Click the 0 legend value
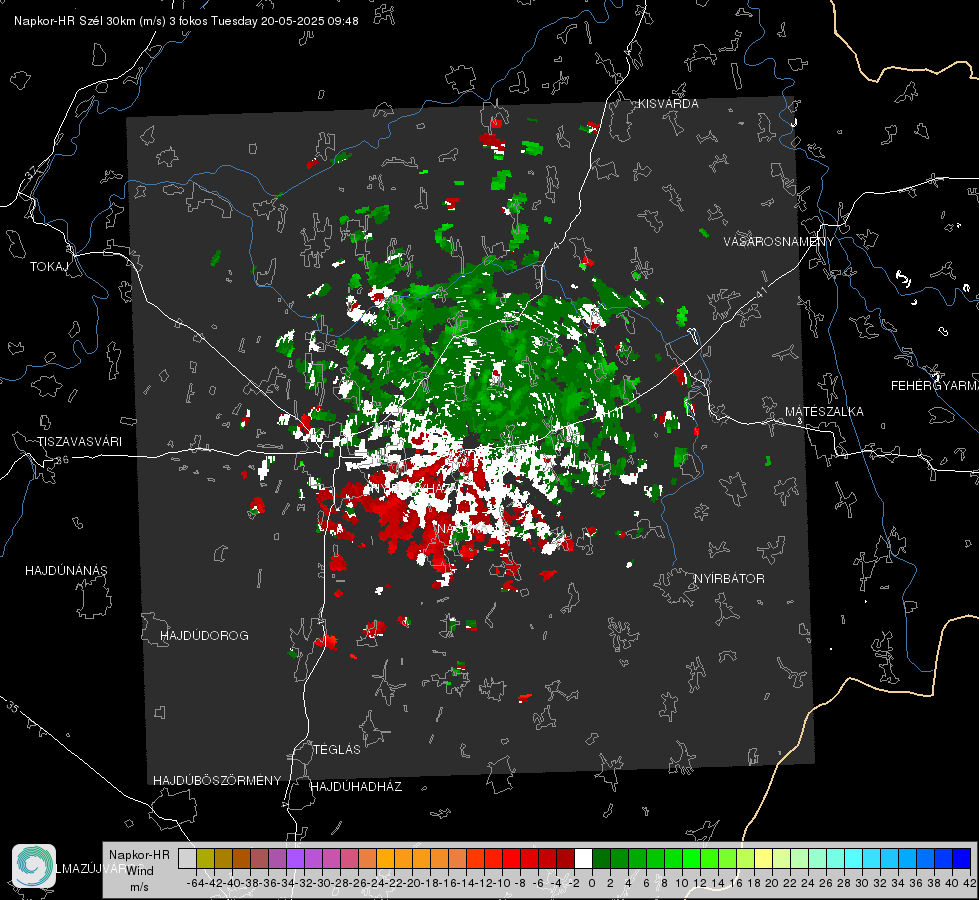Viewport: 979px width, 900px height. point(592,883)
